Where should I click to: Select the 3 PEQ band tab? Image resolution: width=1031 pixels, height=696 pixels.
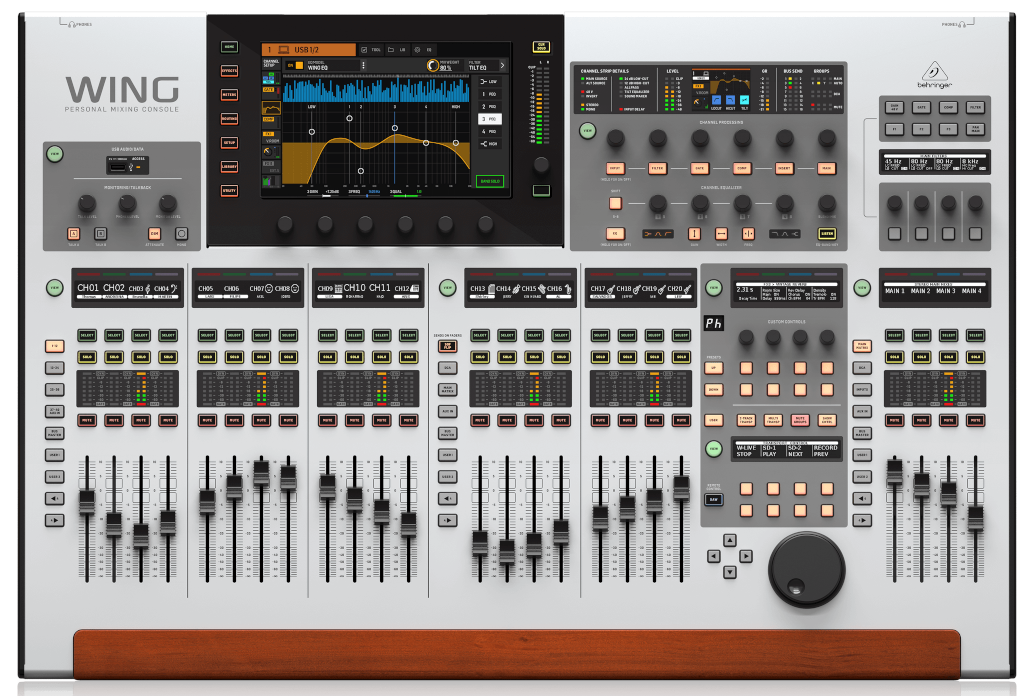[489, 118]
